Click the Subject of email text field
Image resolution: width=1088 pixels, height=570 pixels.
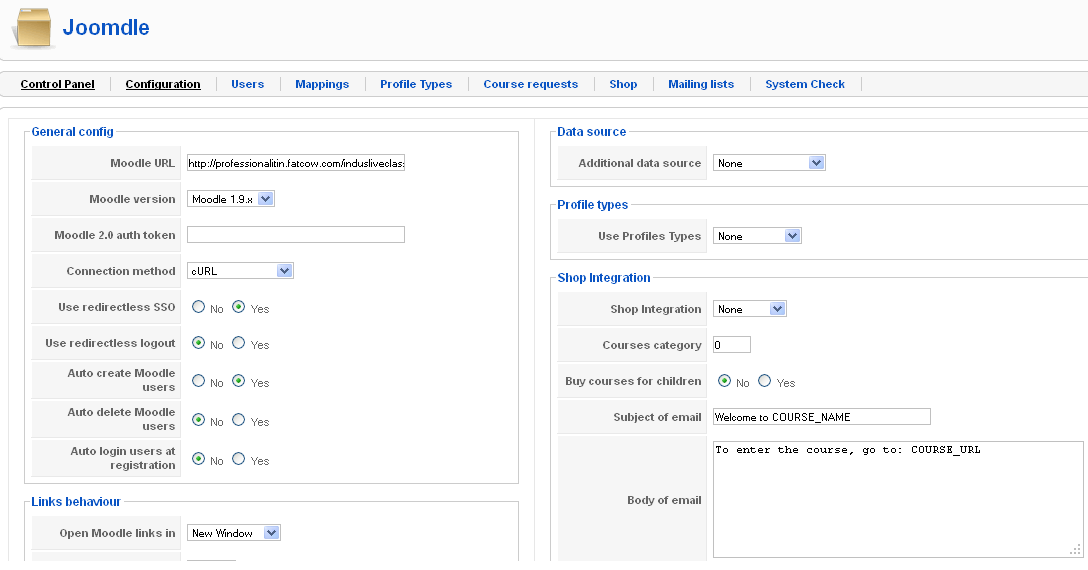point(821,417)
